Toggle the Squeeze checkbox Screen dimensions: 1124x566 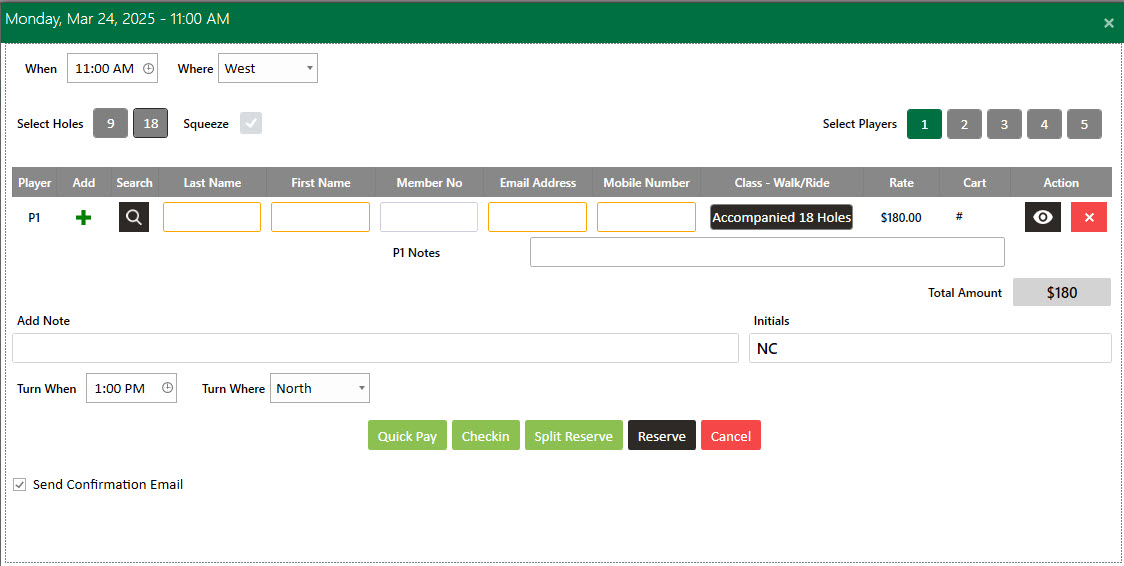pos(251,123)
